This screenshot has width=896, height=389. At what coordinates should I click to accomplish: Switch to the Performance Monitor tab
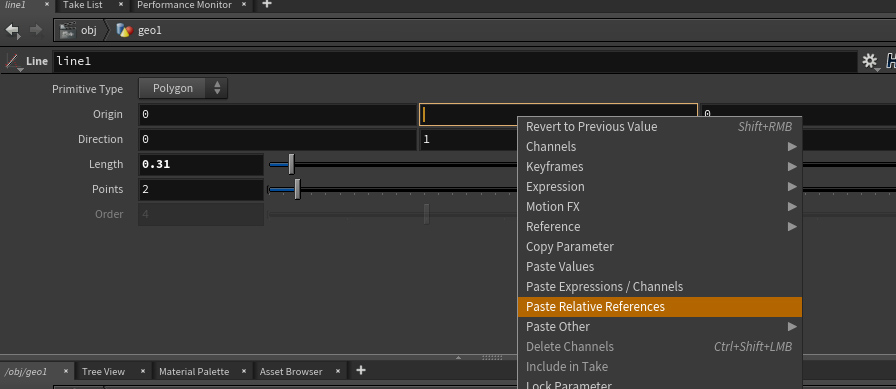[185, 5]
